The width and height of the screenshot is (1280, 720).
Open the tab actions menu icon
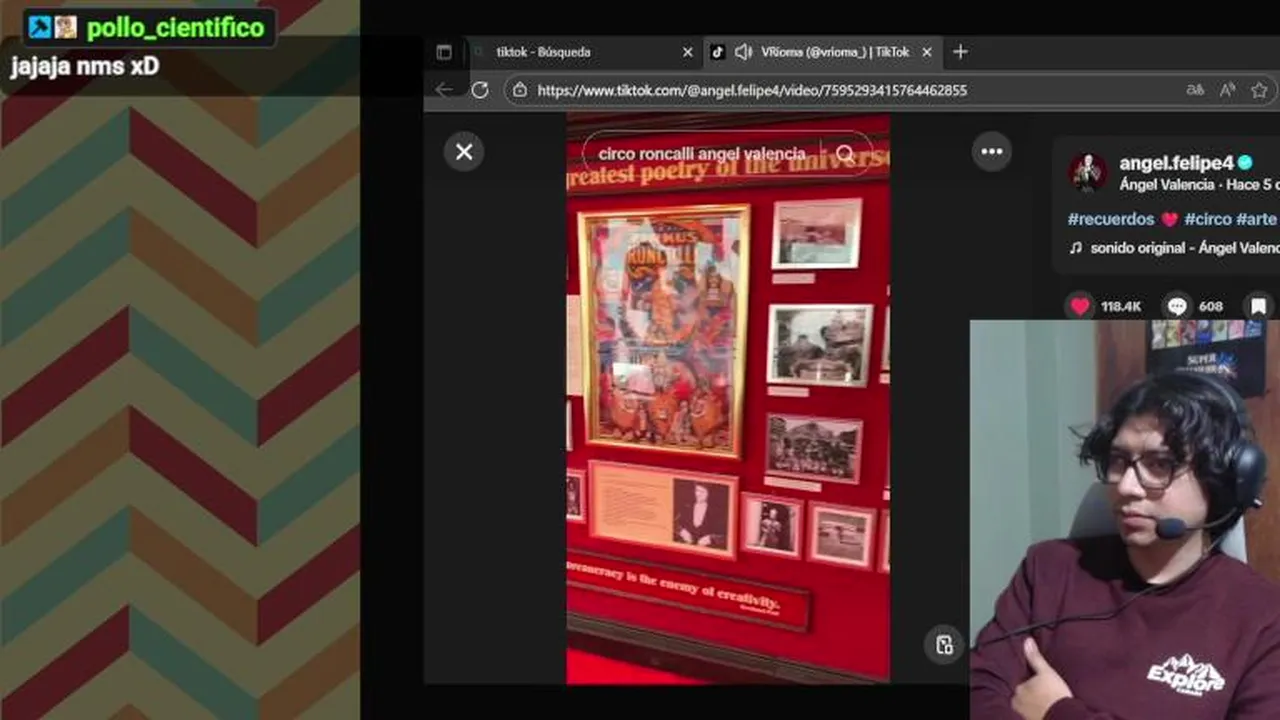pyautogui.click(x=444, y=52)
